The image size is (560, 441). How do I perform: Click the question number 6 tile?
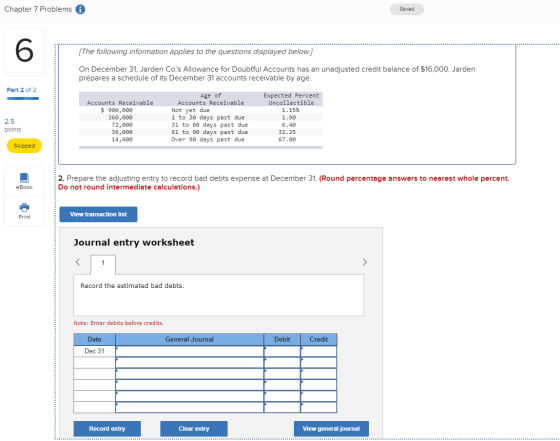click(25, 50)
